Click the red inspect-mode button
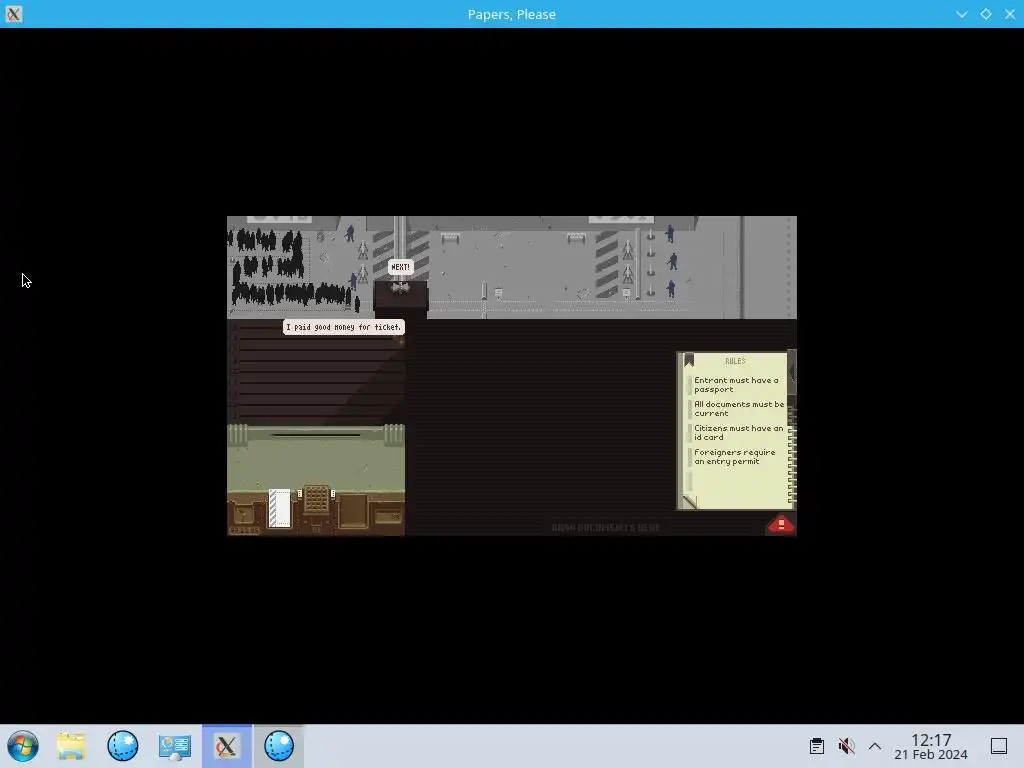Screen dimensions: 1024x768 coord(780,524)
